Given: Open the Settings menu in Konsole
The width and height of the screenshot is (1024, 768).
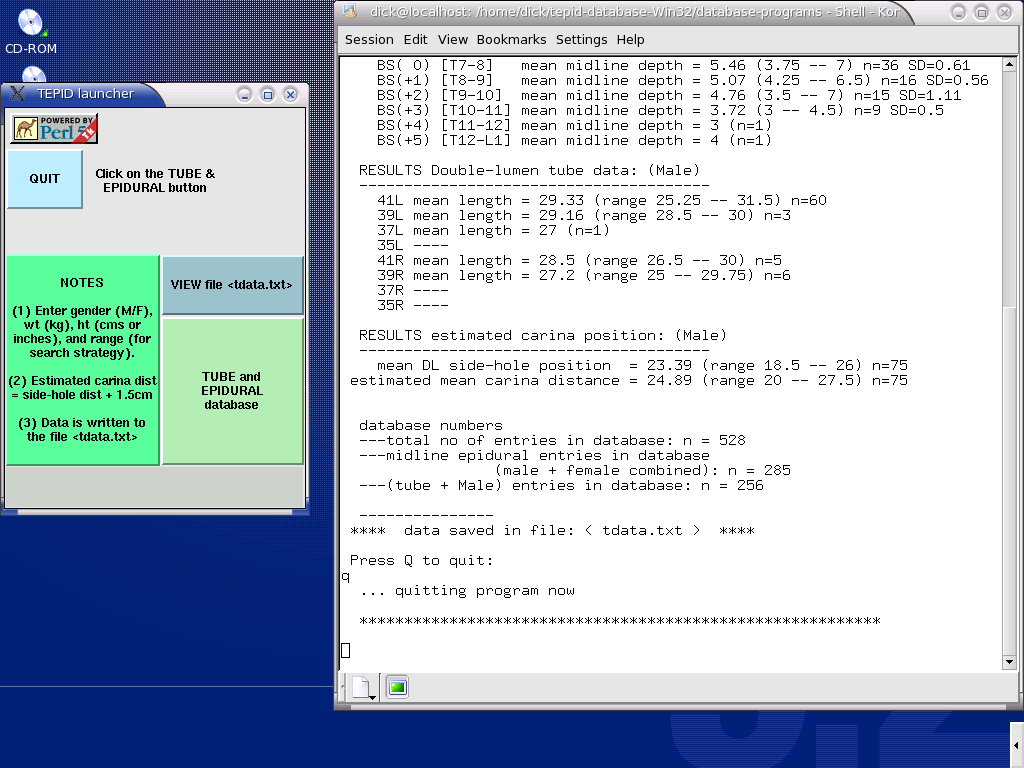Looking at the screenshot, I should click(581, 40).
